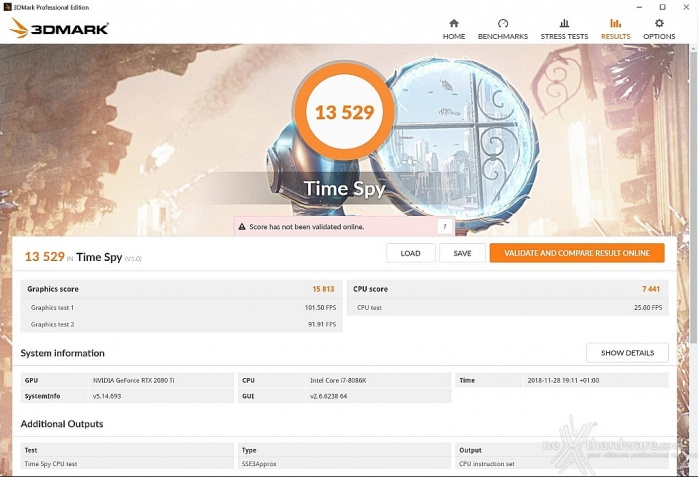Viewport: 698px width, 477px height.
Task: Click the CPU test row label
Action: tap(369, 307)
